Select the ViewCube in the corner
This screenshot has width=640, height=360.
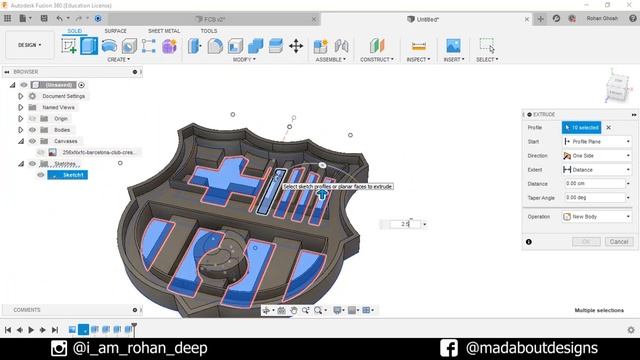pyautogui.click(x=617, y=87)
